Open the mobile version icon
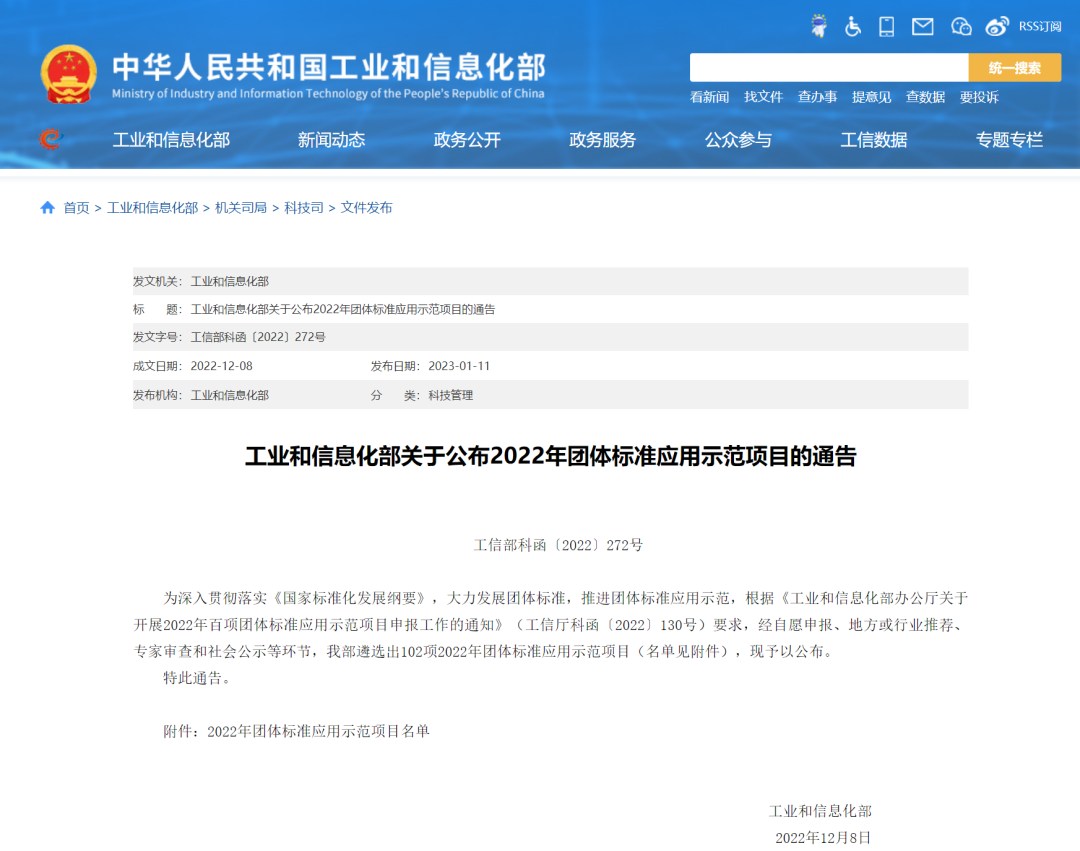Viewport: 1080px width, 851px height. pyautogui.click(x=885, y=26)
